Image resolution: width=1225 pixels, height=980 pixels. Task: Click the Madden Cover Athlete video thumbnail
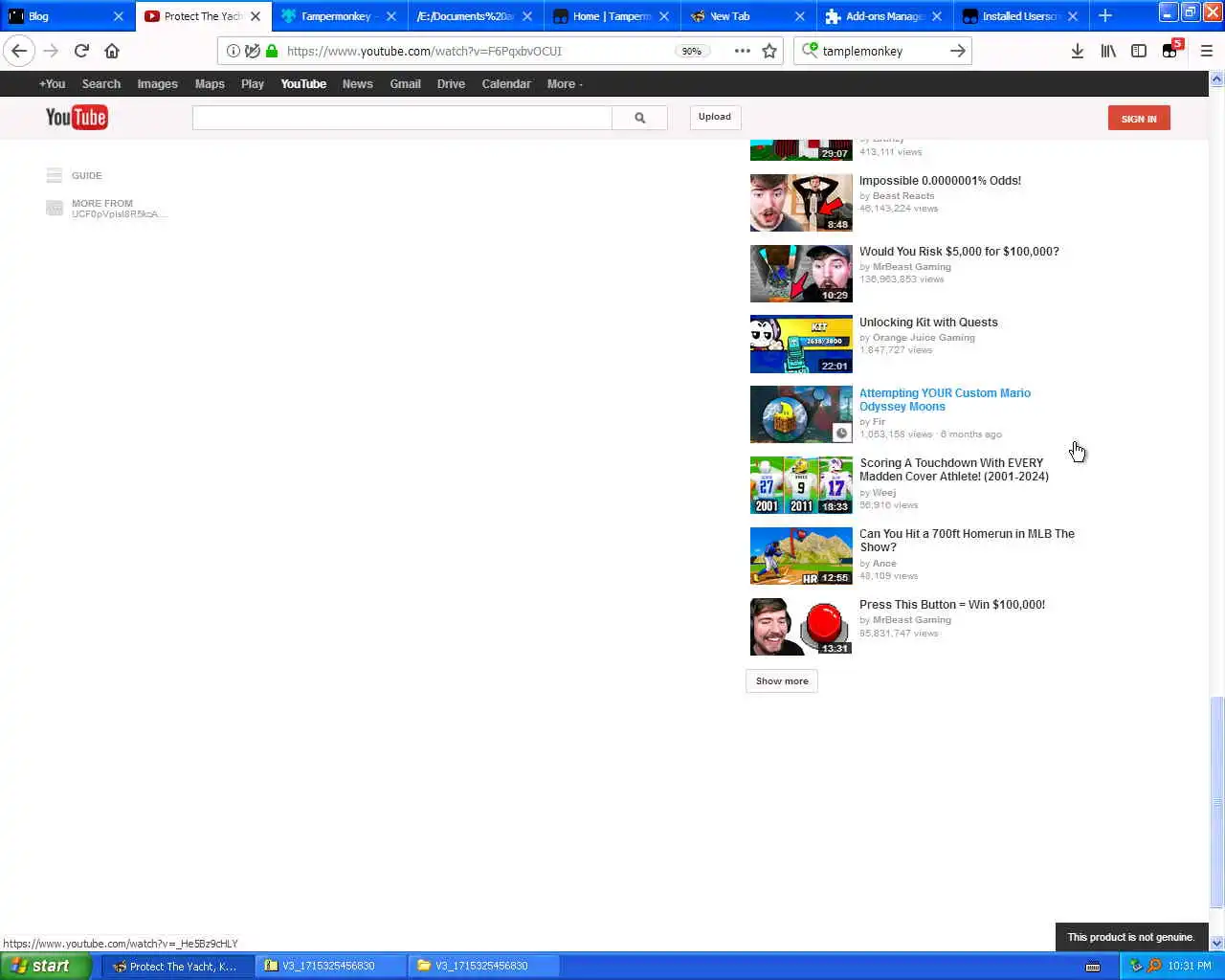pyautogui.click(x=801, y=485)
